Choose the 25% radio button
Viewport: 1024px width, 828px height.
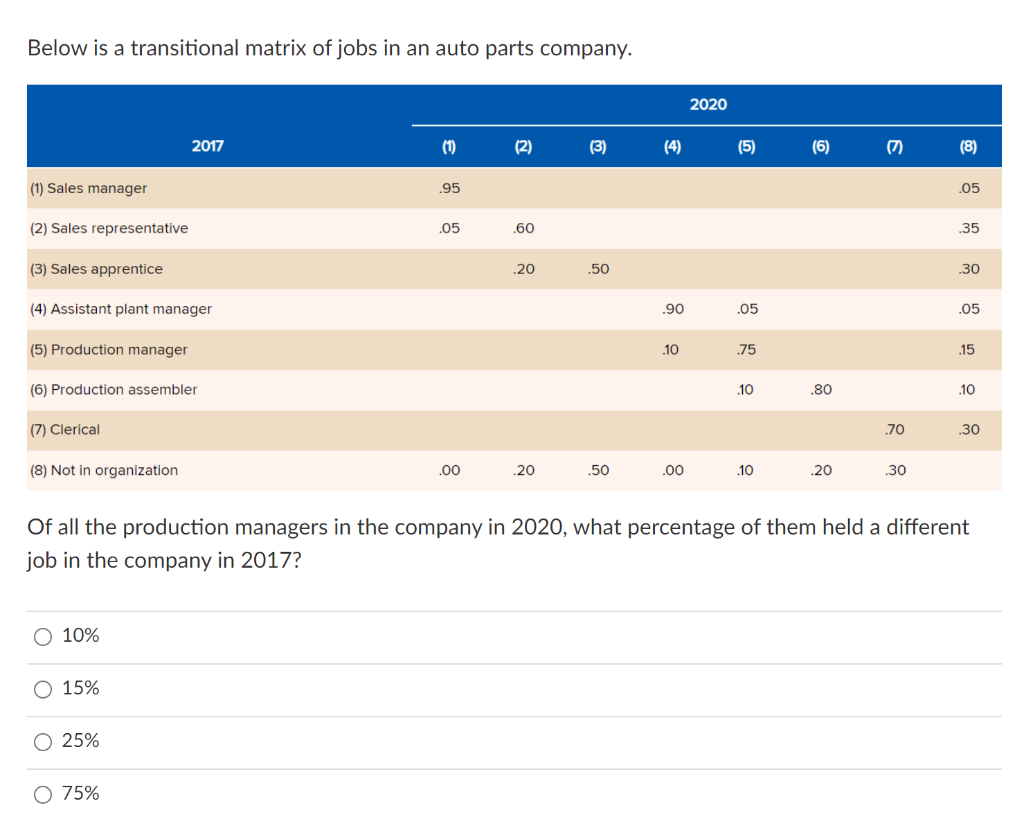pos(43,742)
